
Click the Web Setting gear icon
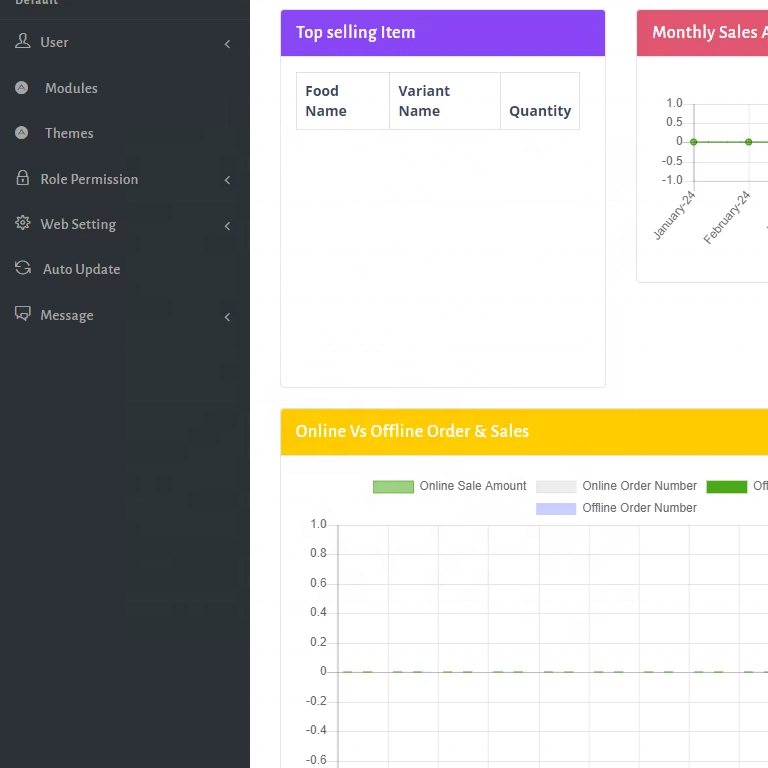pos(22,224)
